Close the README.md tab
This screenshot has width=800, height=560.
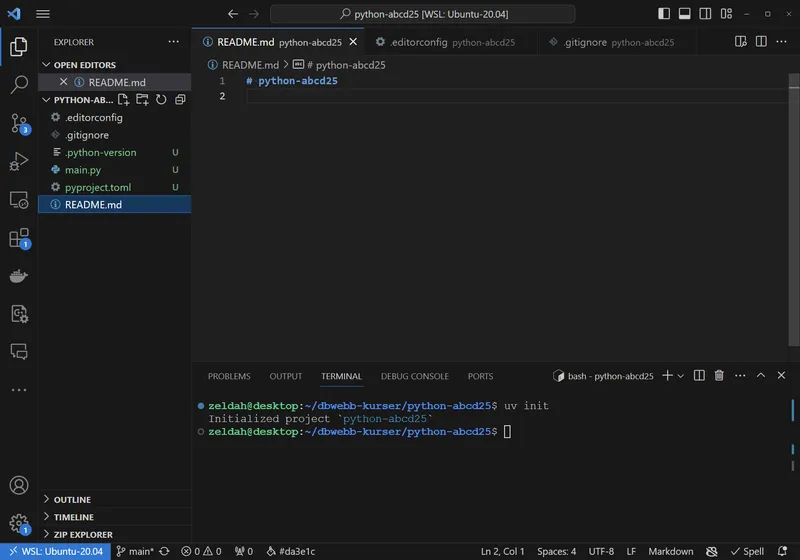[x=353, y=42]
